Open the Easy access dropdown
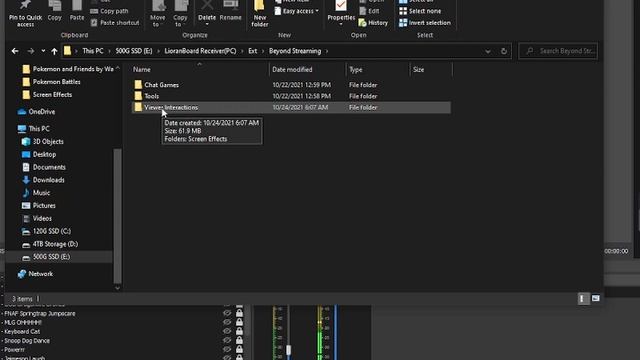The width and height of the screenshot is (640, 360). 296,11
